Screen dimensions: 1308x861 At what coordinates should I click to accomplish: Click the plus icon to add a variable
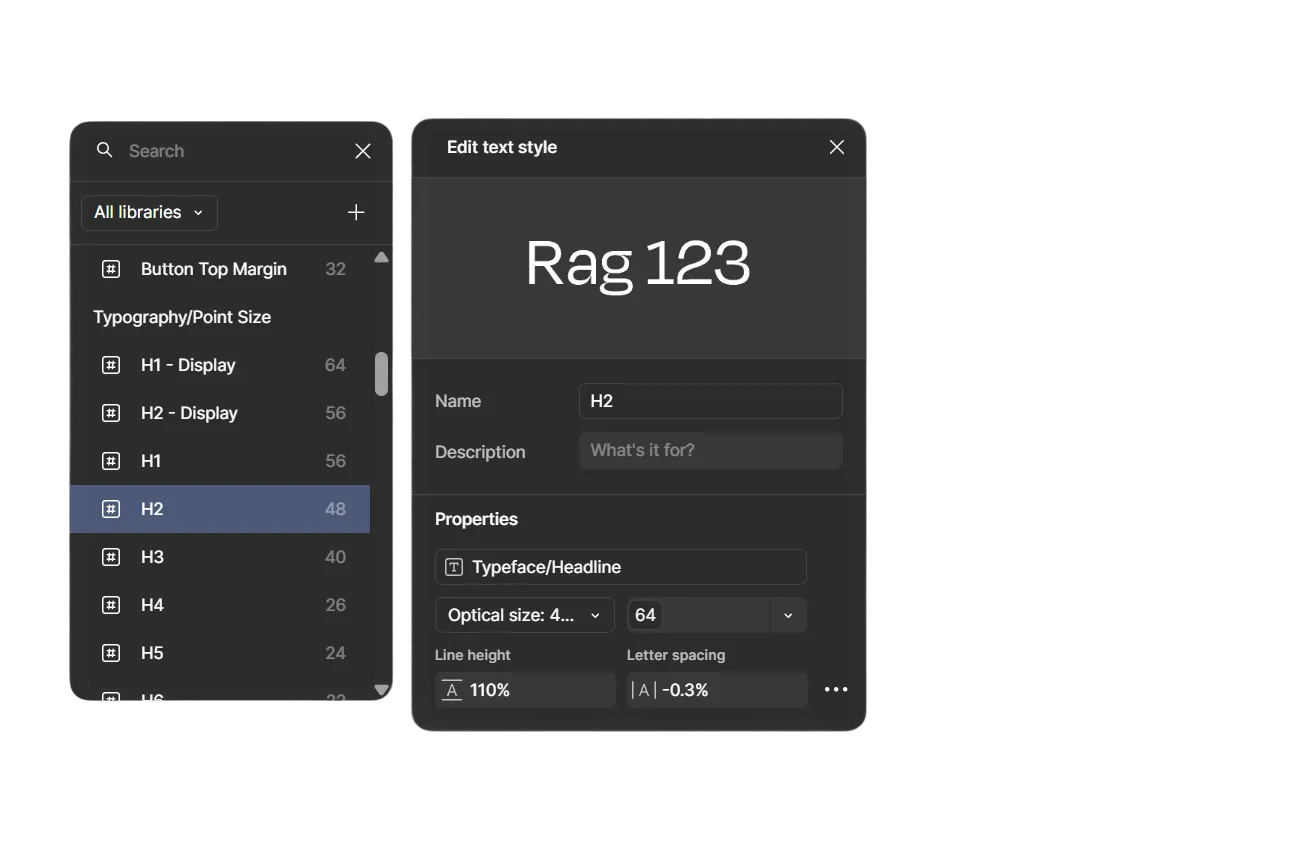[356, 212]
